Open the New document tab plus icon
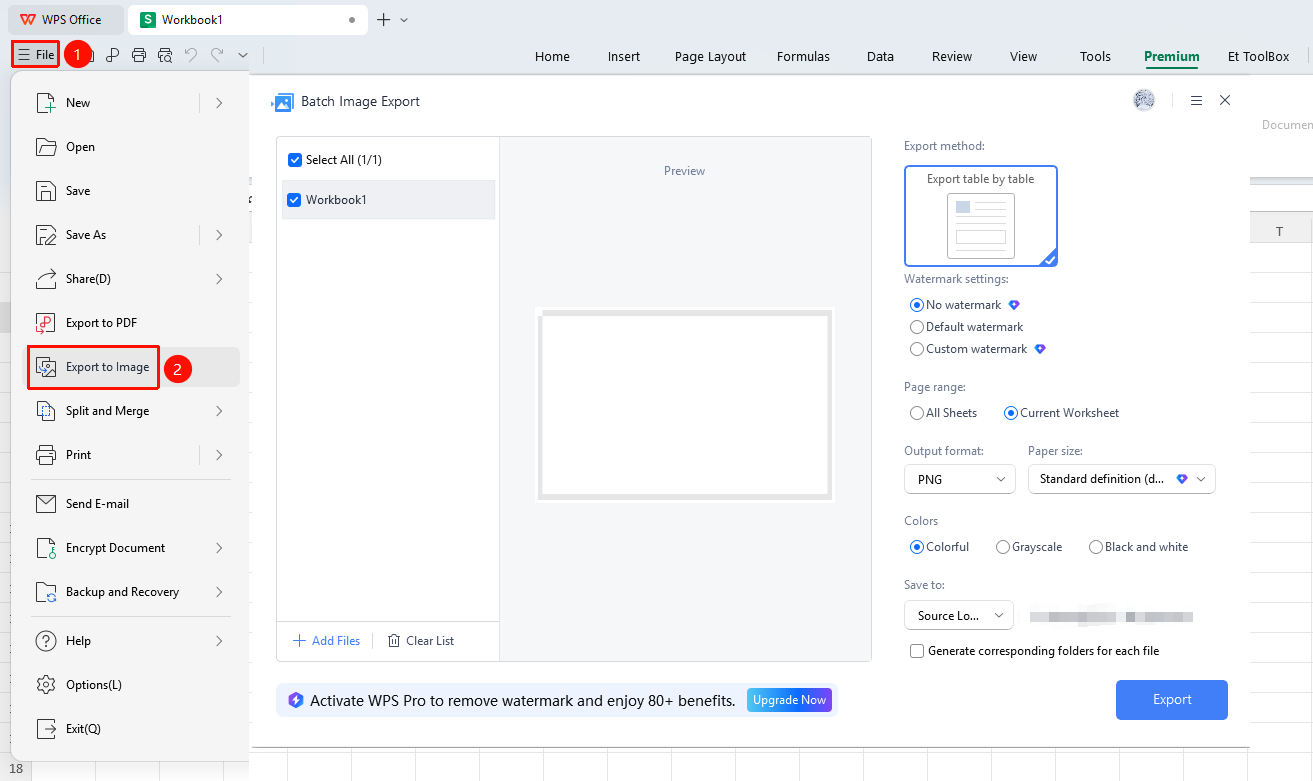1313x781 pixels. point(383,19)
